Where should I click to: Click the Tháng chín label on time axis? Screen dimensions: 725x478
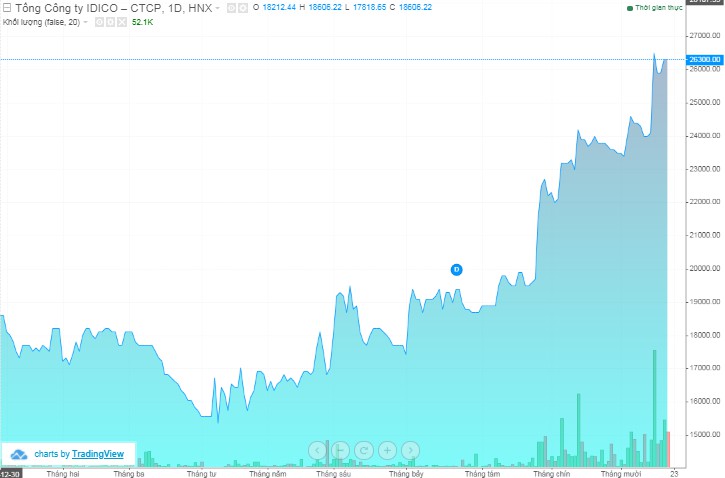pos(551,473)
